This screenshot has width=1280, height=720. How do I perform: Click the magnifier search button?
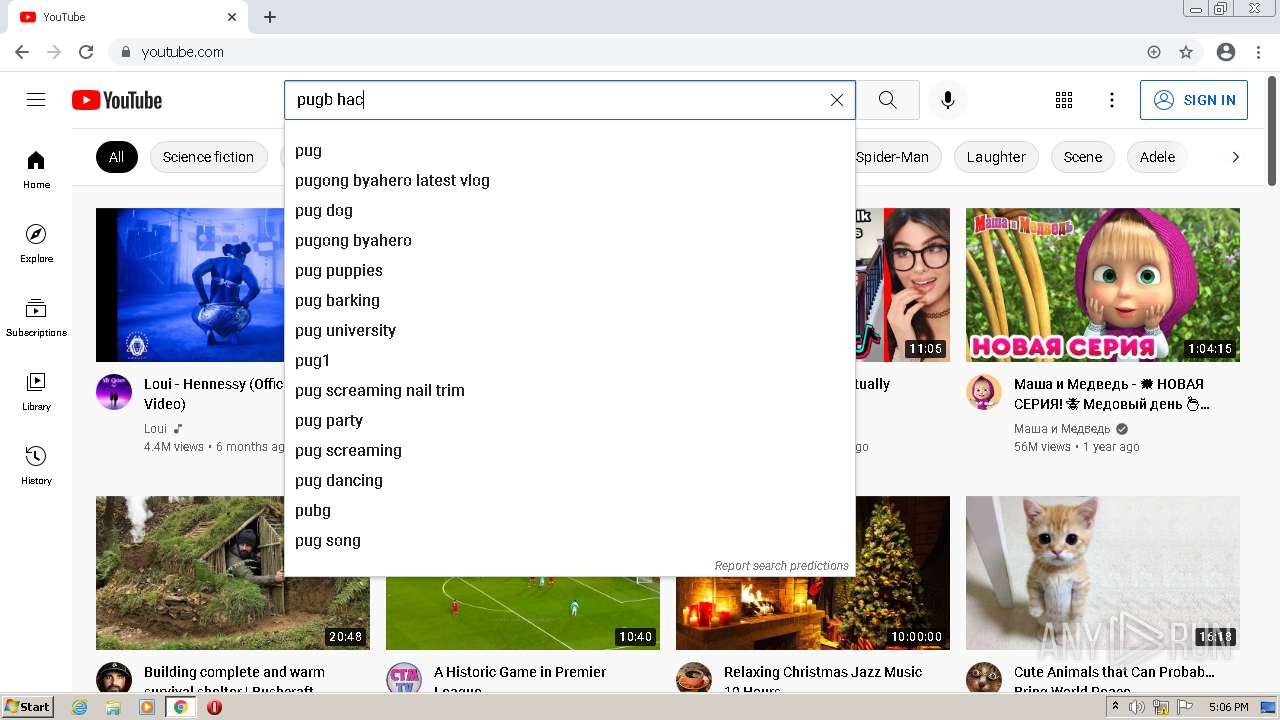[x=888, y=100]
